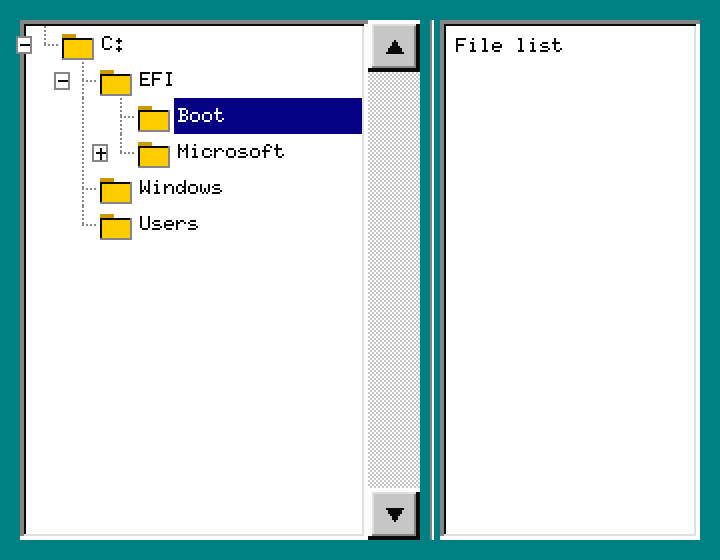
Task: Click inside the File list pane
Action: click(x=569, y=290)
